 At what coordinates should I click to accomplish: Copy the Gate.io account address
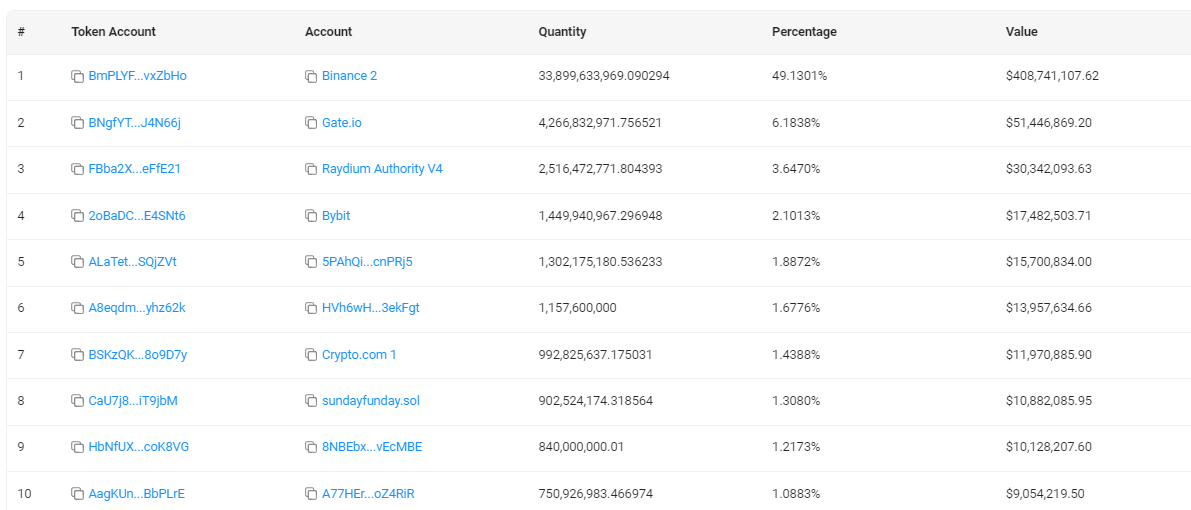pos(311,122)
